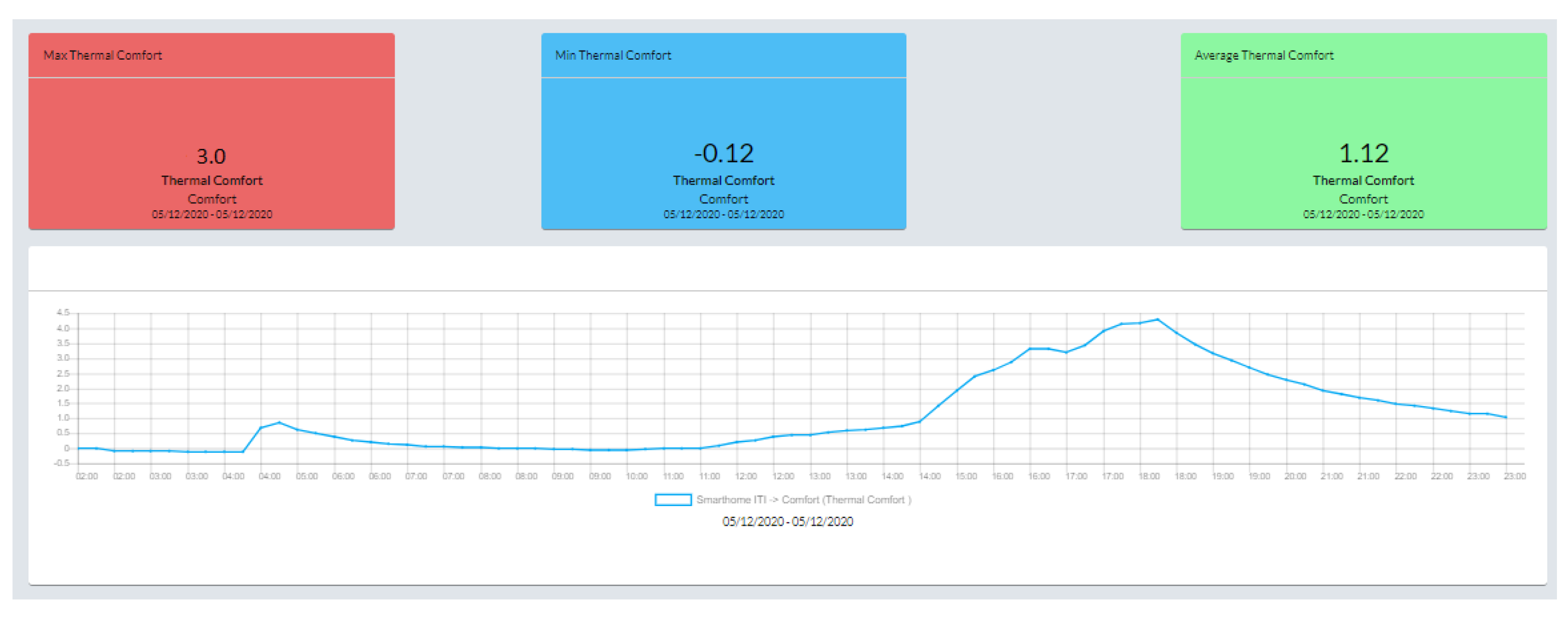Click the Max Thermal Comfort card title
This screenshot has width=1568, height=624.
102,55
